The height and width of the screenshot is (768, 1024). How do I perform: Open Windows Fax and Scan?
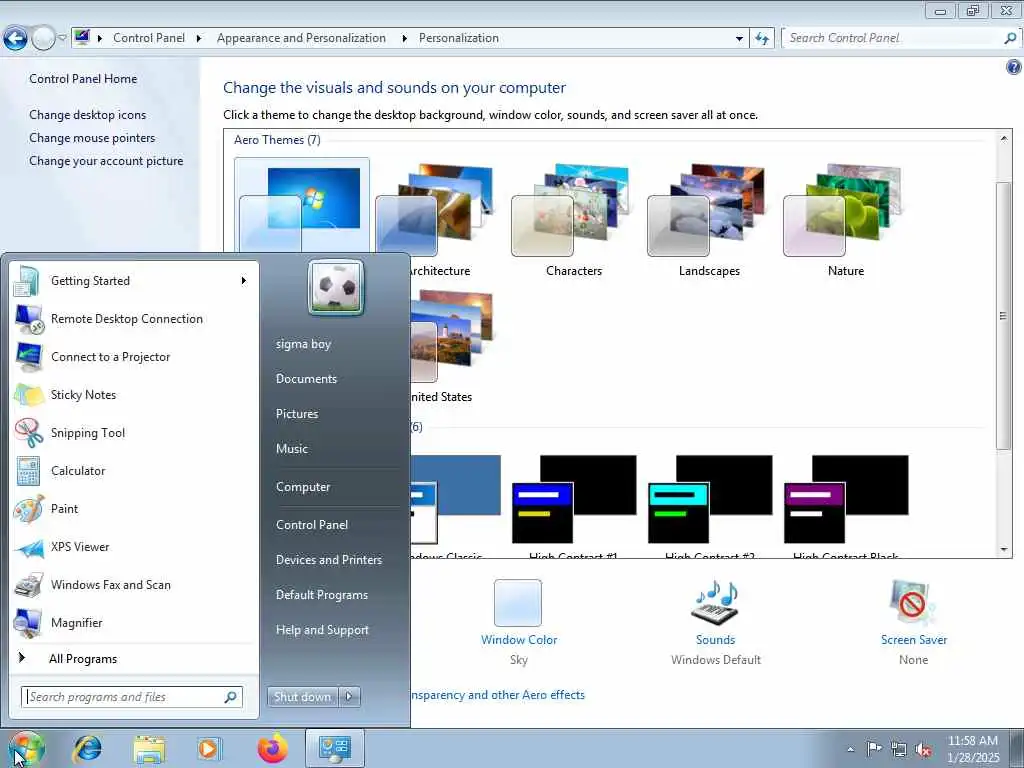coord(134,584)
